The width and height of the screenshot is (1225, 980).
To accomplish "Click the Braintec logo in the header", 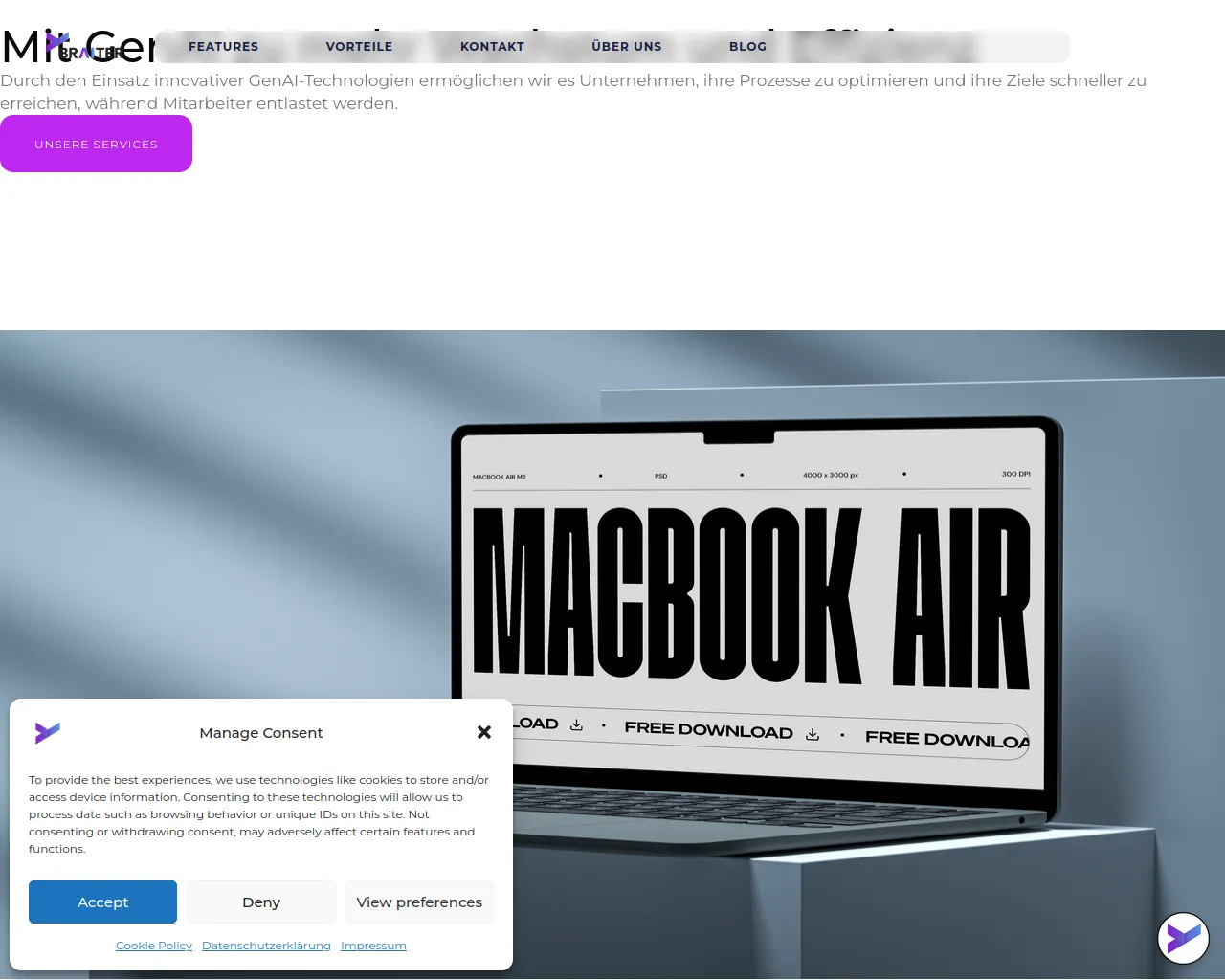I will click(84, 47).
